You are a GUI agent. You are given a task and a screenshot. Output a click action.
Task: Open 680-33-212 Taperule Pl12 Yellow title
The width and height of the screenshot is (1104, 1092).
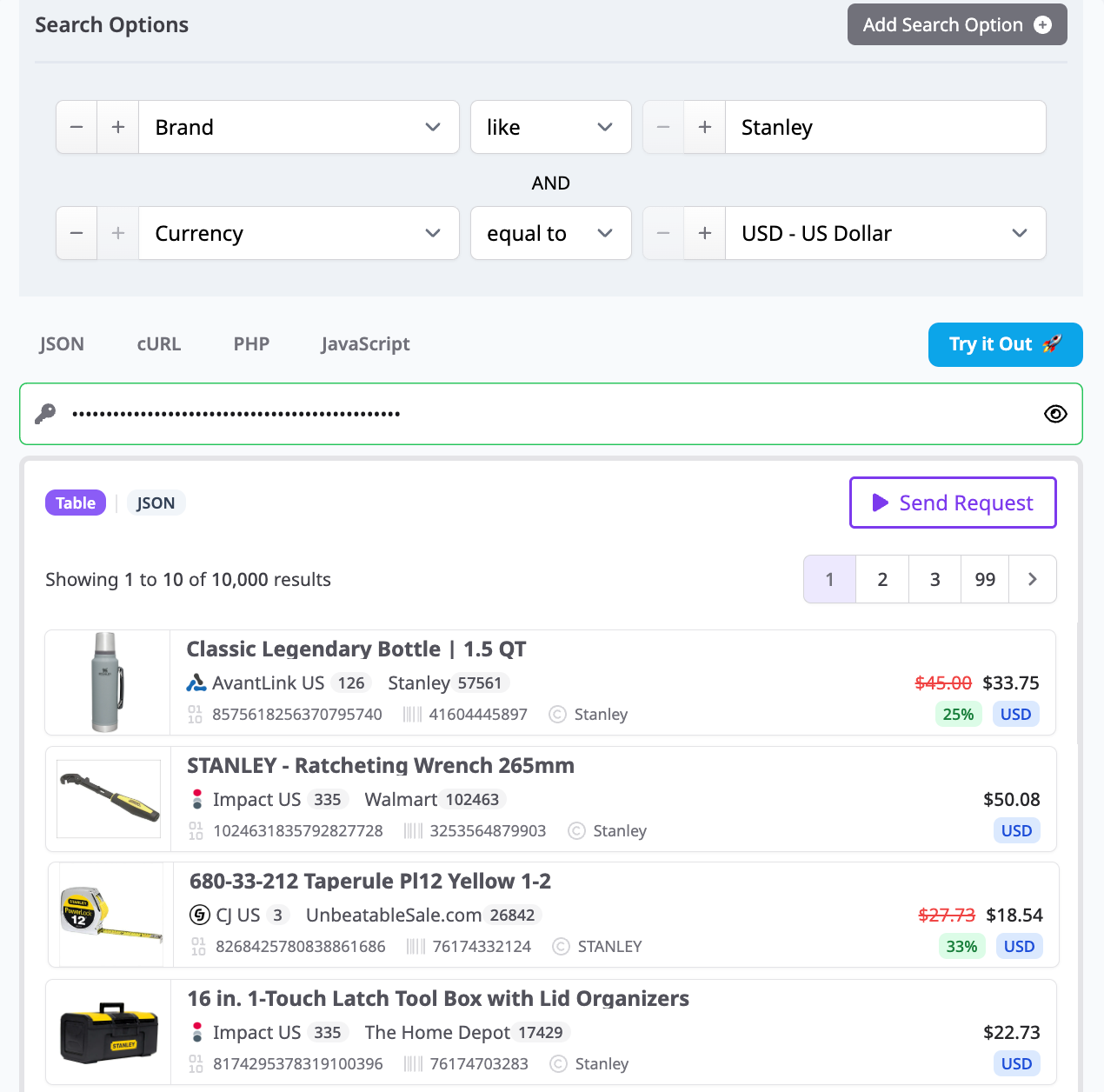click(x=370, y=882)
